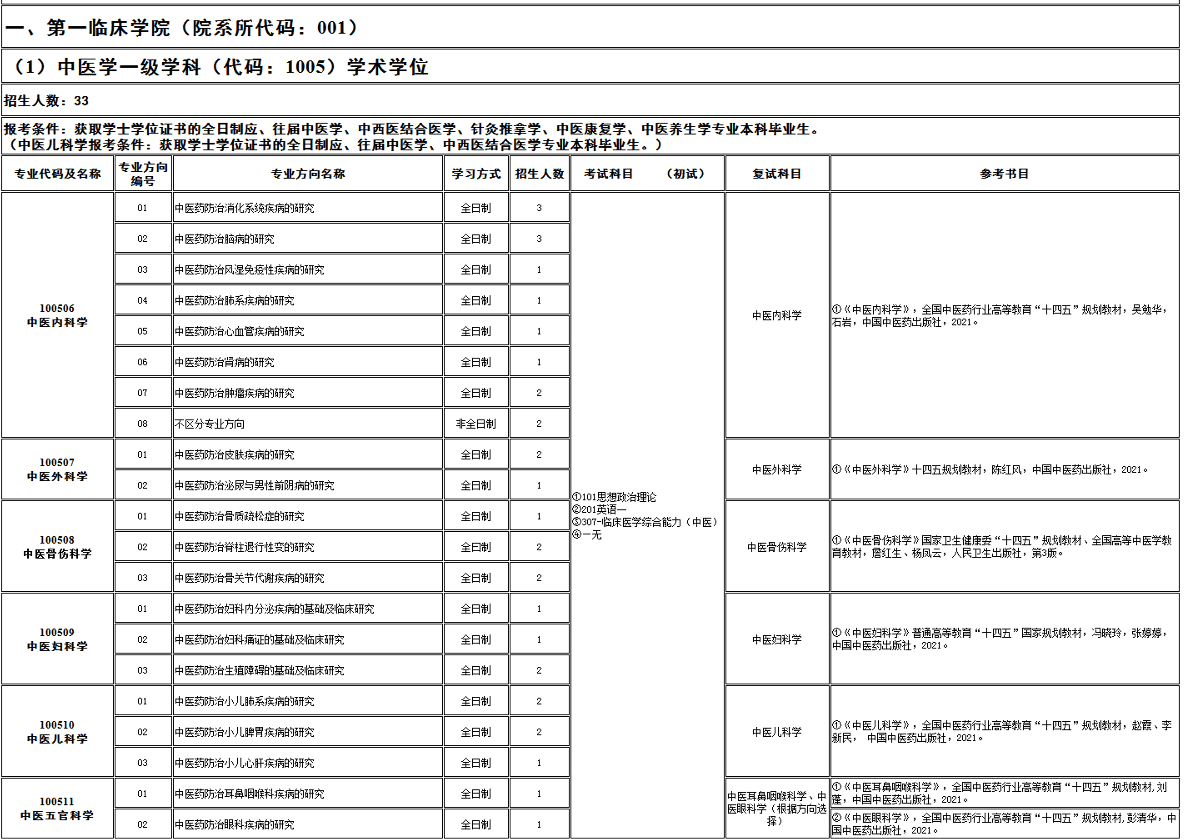Click the 学习方式 column header
The width and height of the screenshot is (1185, 839).
pos(476,174)
